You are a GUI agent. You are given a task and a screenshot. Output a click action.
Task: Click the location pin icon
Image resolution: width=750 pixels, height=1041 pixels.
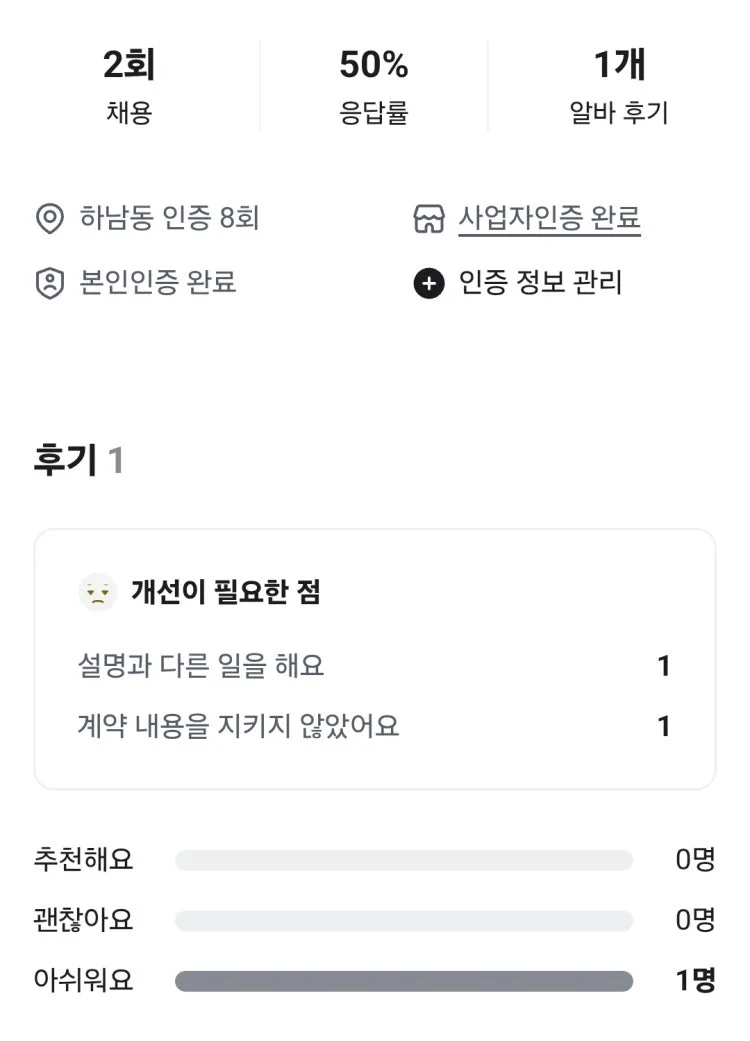tap(49, 218)
